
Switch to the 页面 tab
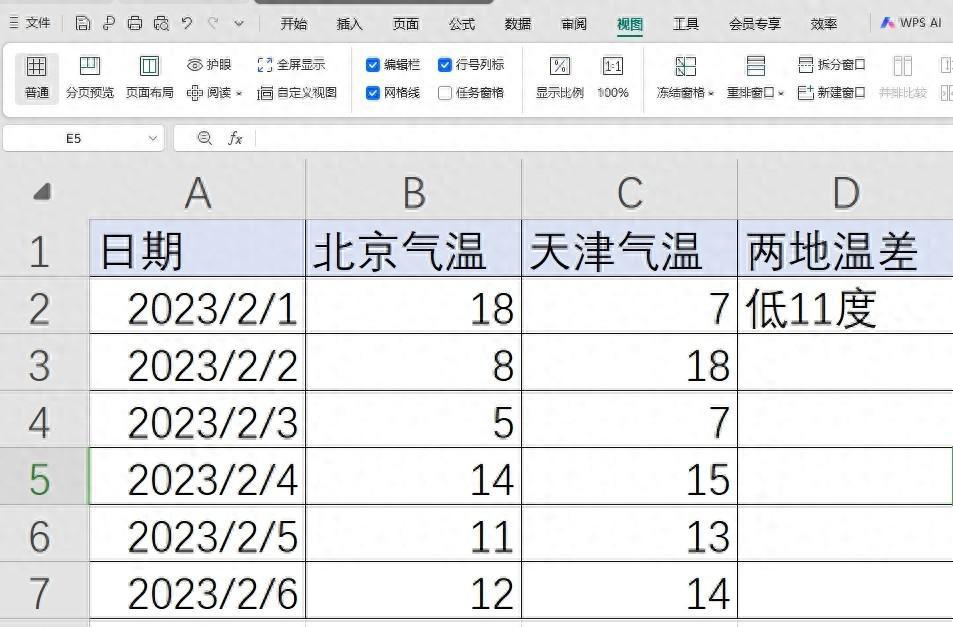(405, 24)
